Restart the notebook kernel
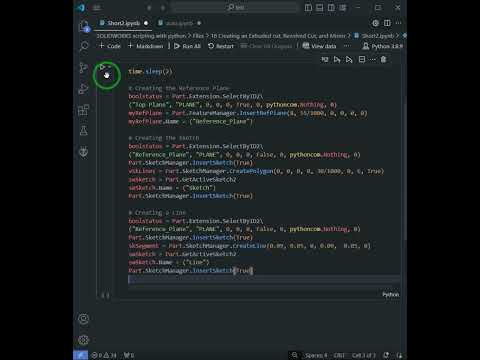This screenshot has width=480, height=360. click(x=221, y=46)
